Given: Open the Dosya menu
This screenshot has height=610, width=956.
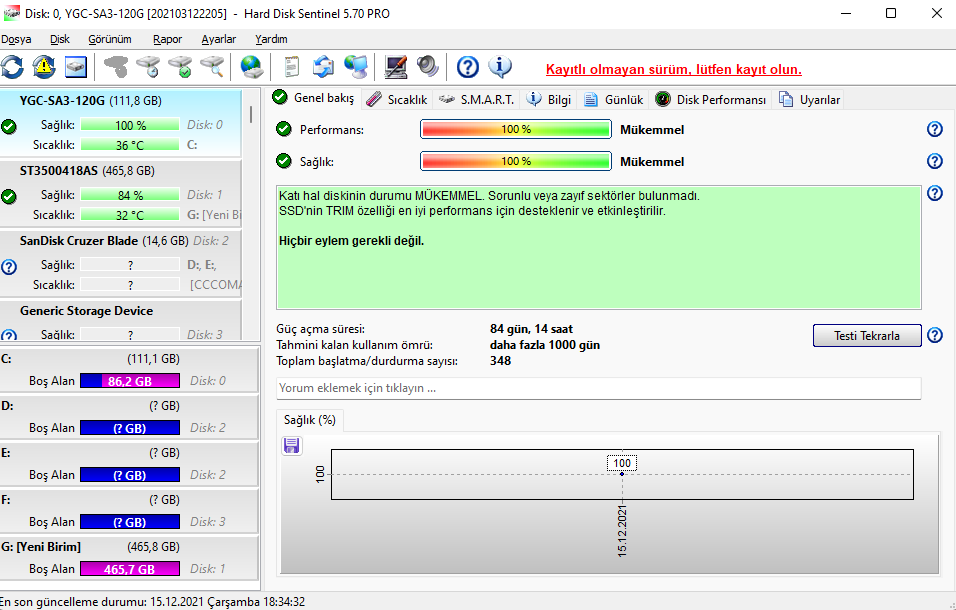Looking at the screenshot, I should point(16,39).
